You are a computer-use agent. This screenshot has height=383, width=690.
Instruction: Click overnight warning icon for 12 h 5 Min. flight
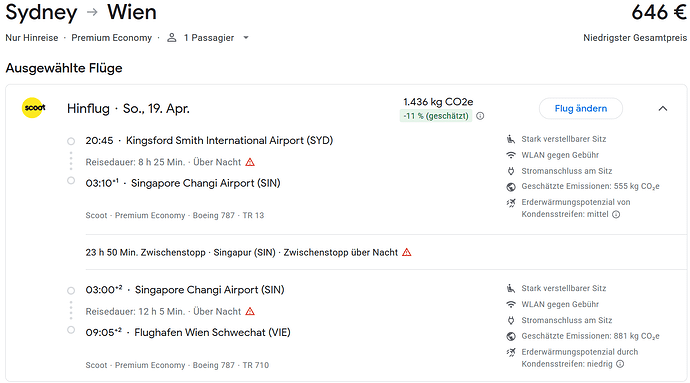[x=250, y=311]
